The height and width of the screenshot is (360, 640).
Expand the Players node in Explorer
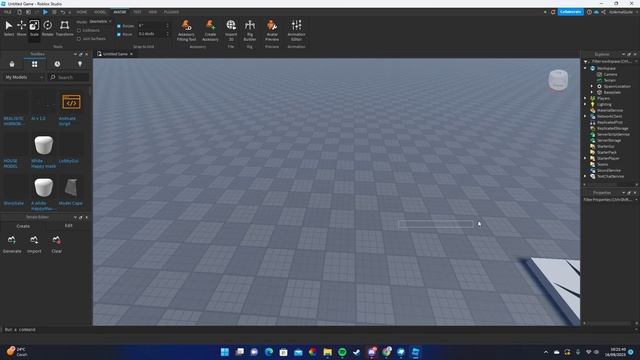[585, 98]
